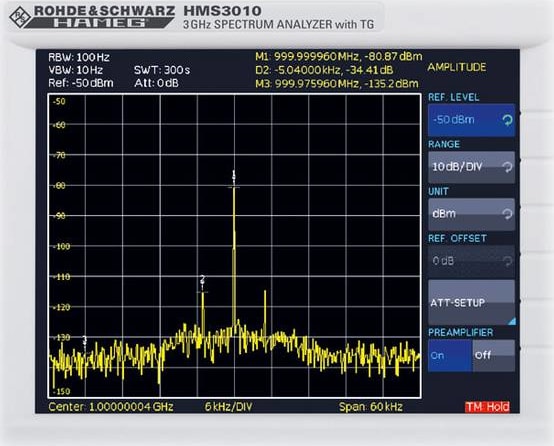
Task: Click marker 3 on the noise floor
Action: click(84, 340)
